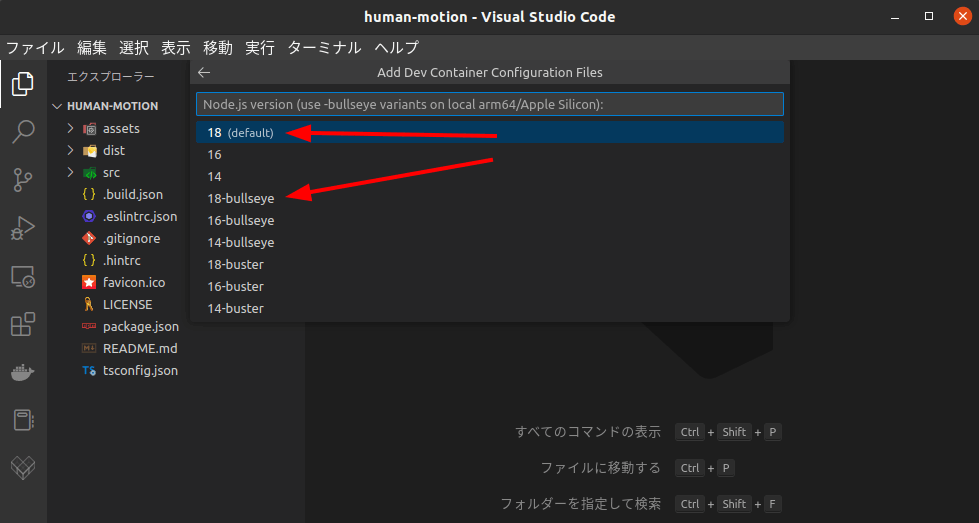Click the package.json npm icon
This screenshot has width=979, height=523.
click(89, 326)
